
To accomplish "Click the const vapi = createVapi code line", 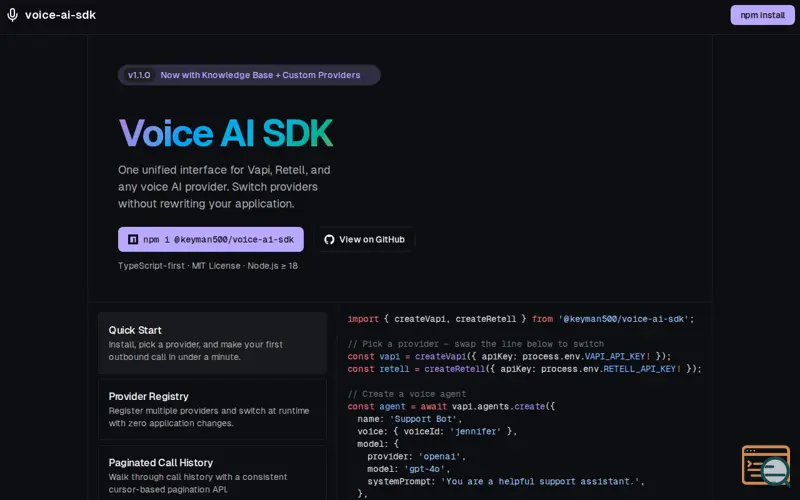I will coord(509,356).
